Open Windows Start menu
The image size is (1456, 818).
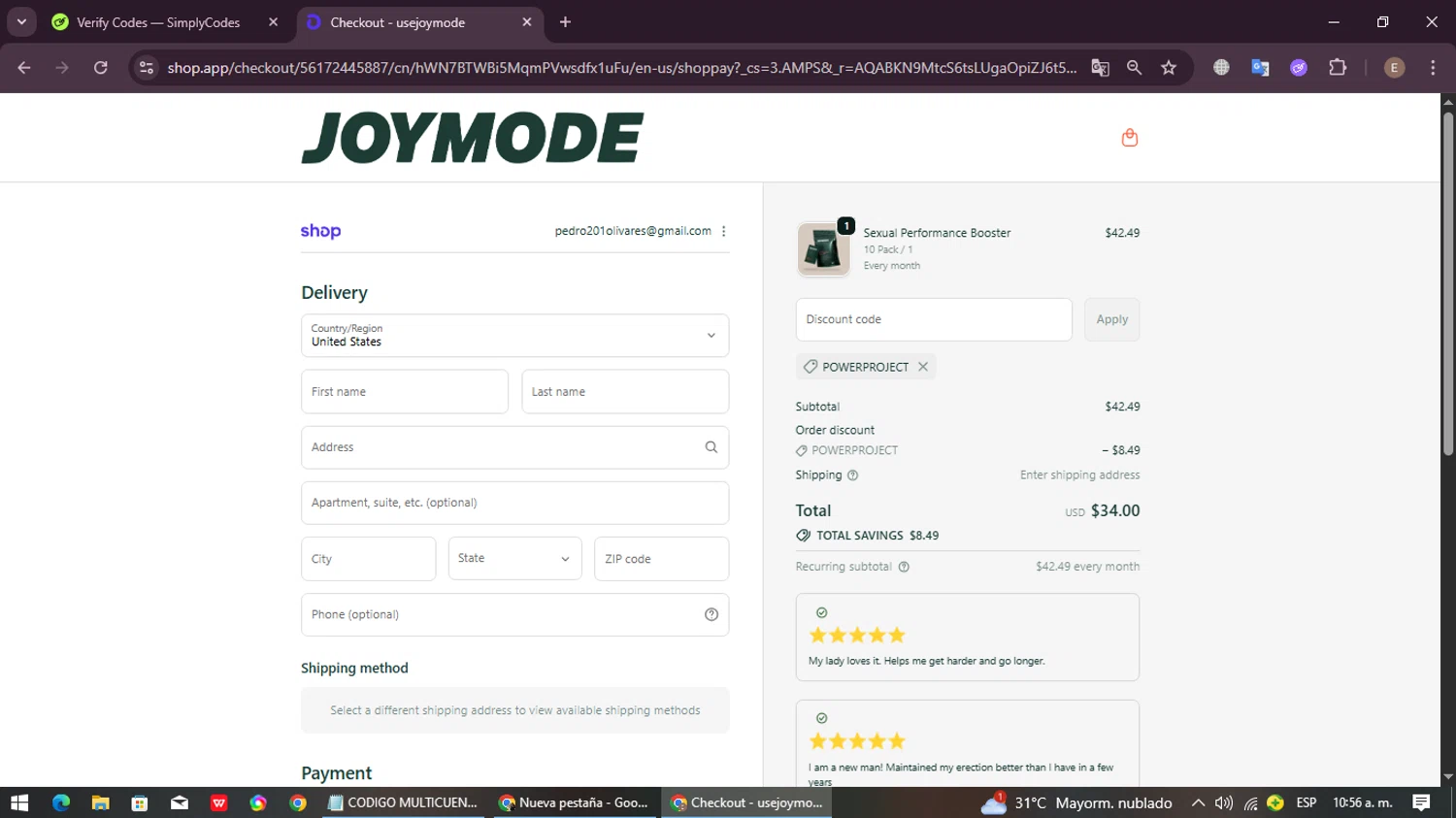(19, 802)
